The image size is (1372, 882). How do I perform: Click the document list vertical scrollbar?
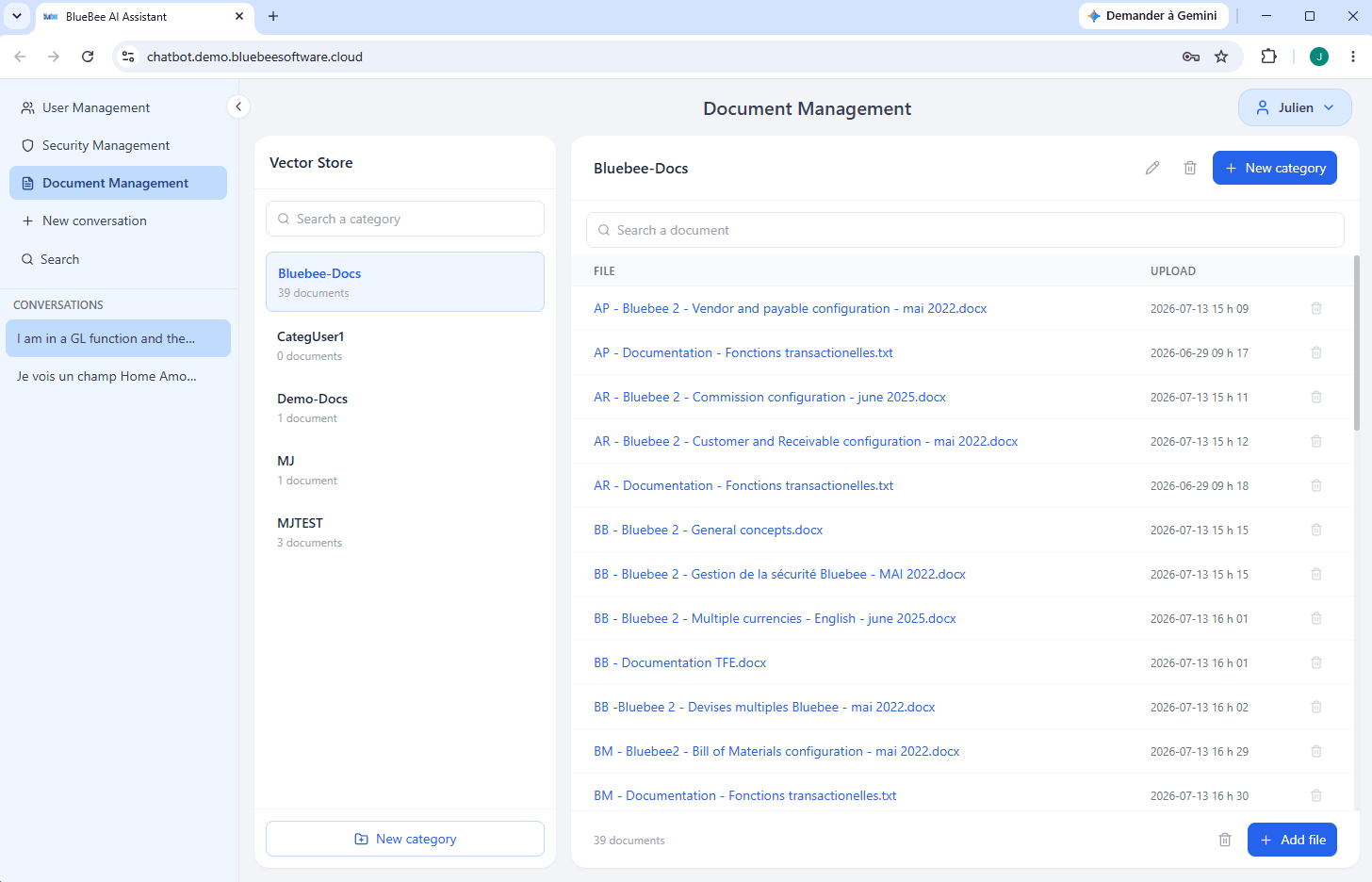coord(1357,342)
